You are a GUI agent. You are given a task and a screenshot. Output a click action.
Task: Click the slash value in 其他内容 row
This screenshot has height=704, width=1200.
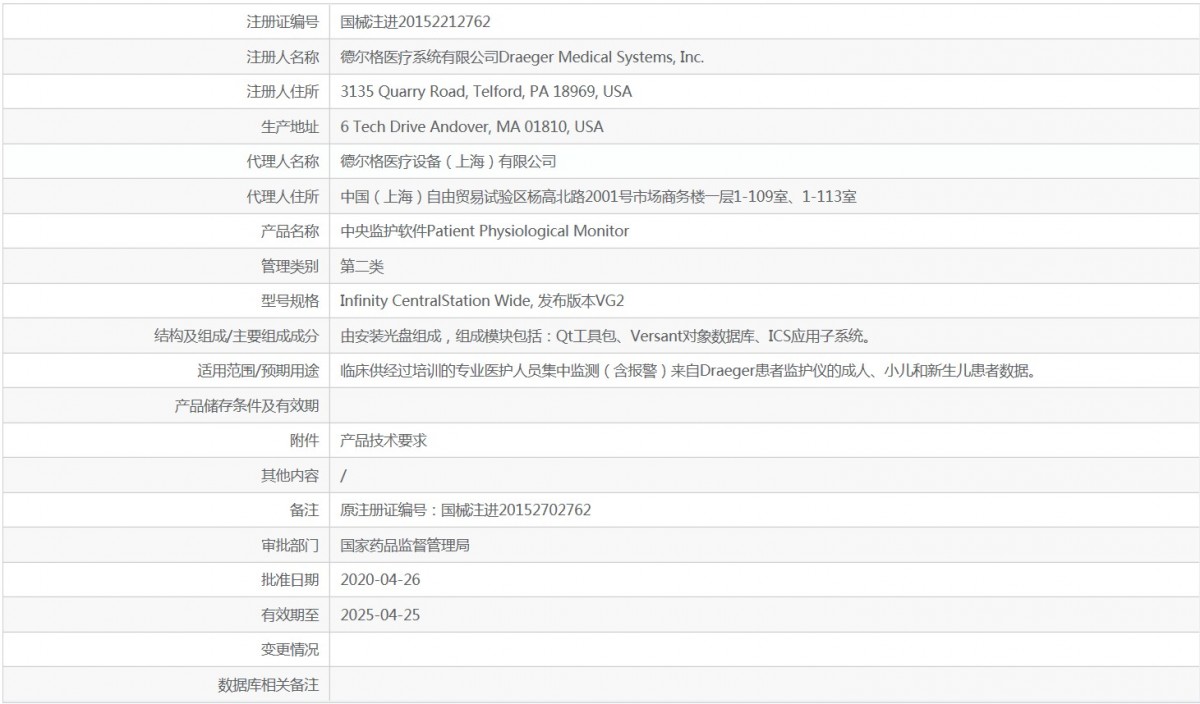coord(344,475)
